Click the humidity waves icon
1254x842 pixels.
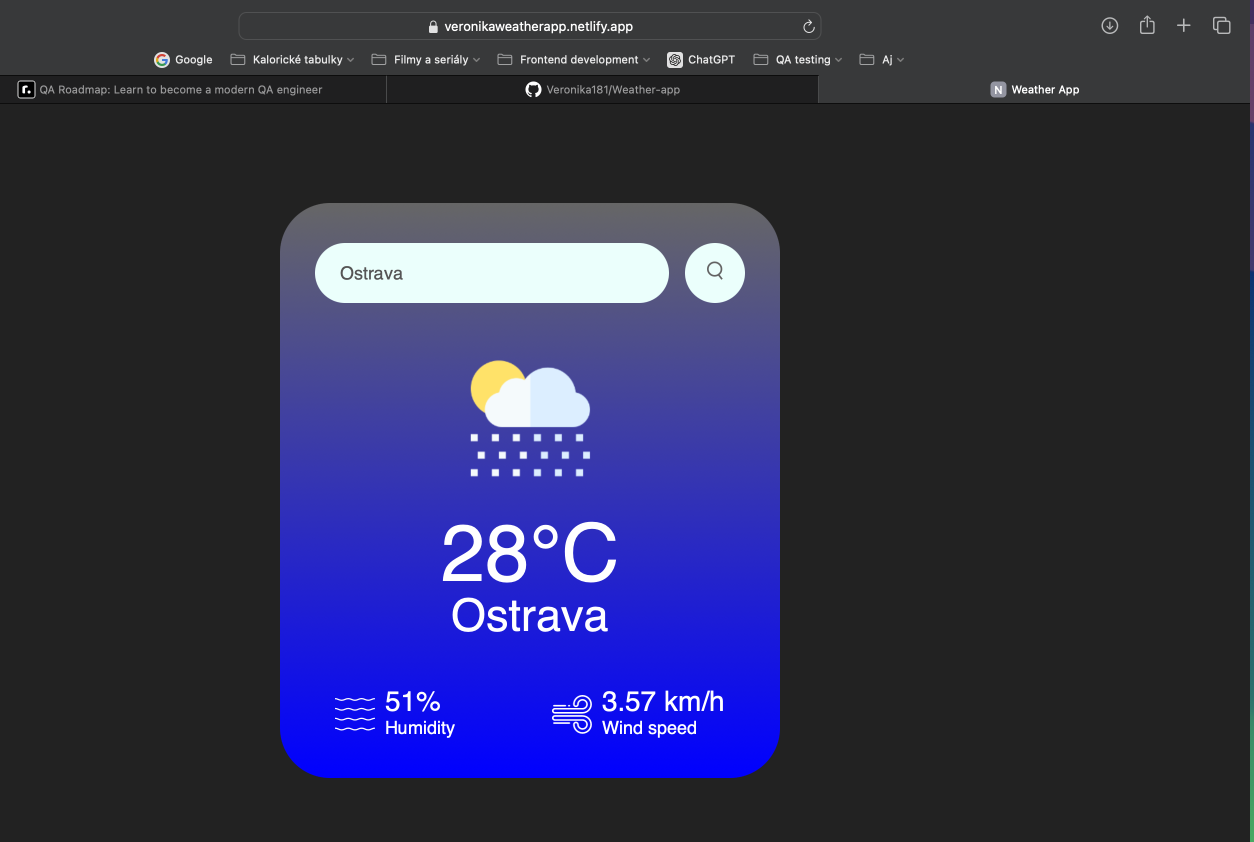(x=354, y=712)
